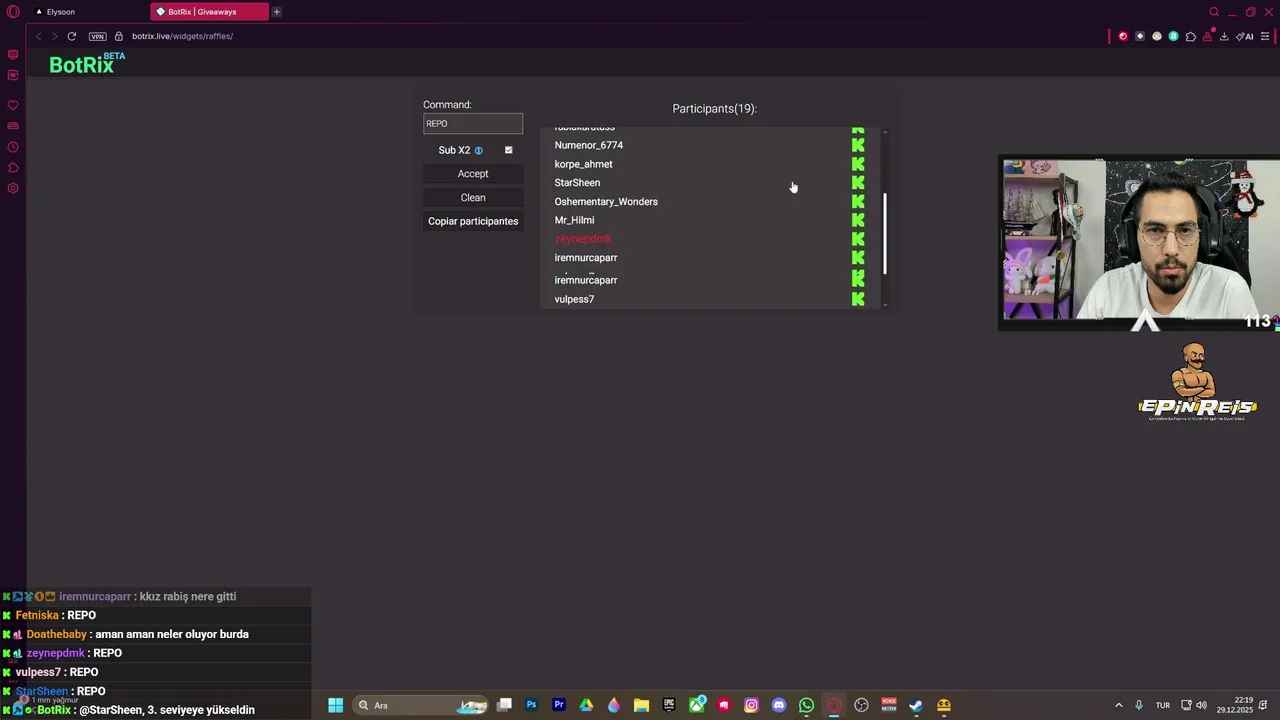Click the TUR language indicator
Screen dimensions: 1280x720
(x=1163, y=705)
